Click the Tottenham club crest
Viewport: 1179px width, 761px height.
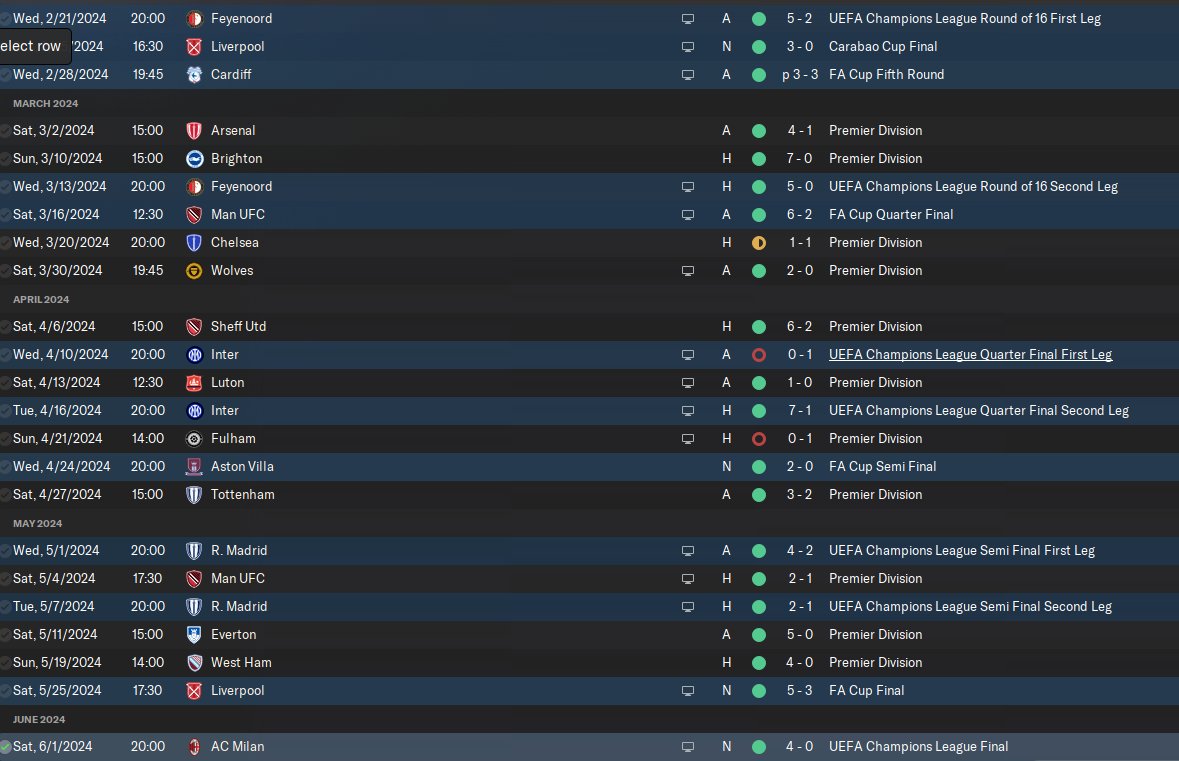[x=194, y=494]
